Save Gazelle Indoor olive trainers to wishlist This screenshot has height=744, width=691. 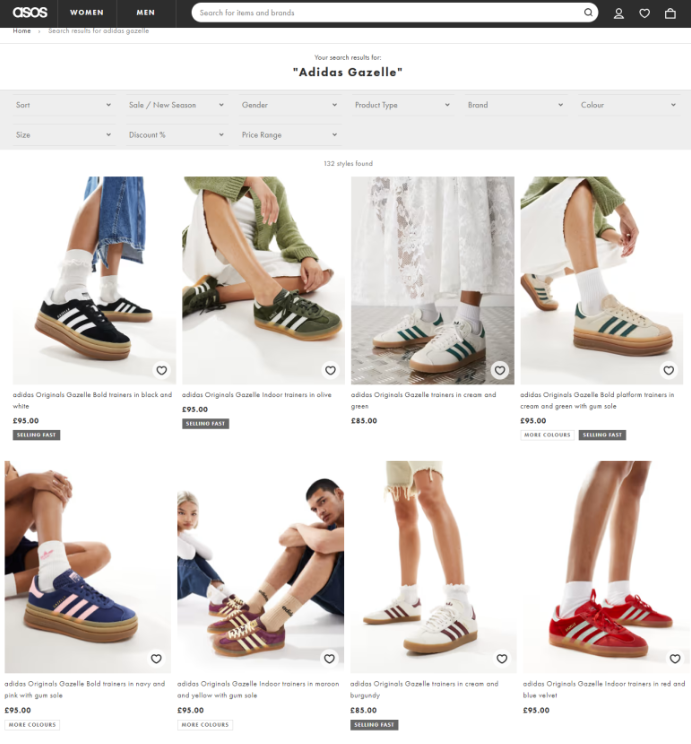(330, 371)
